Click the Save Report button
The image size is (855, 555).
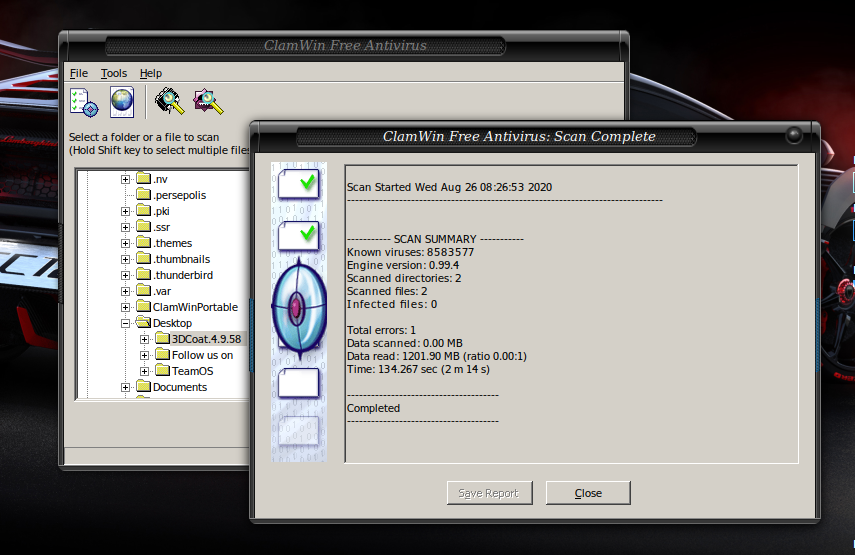point(489,493)
